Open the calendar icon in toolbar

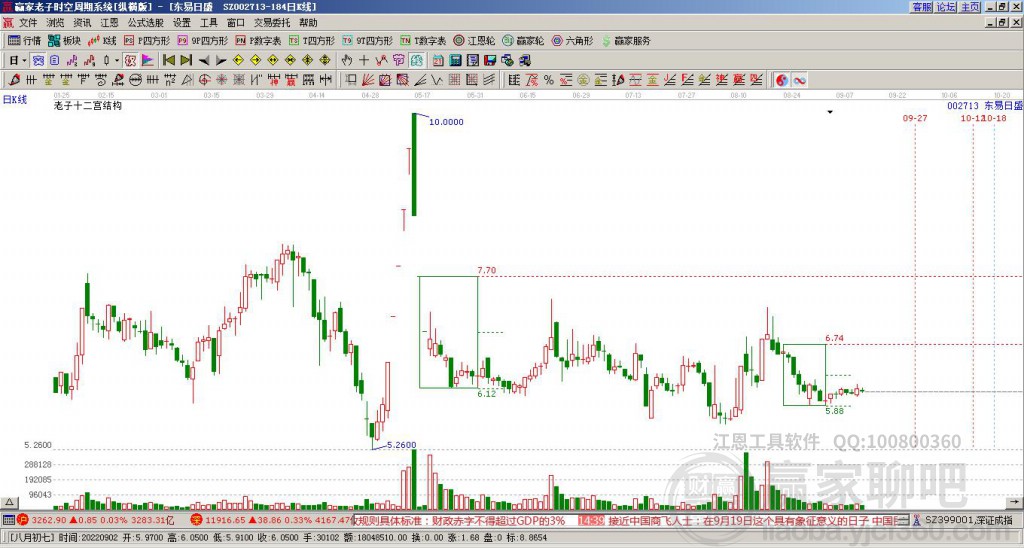(438, 61)
